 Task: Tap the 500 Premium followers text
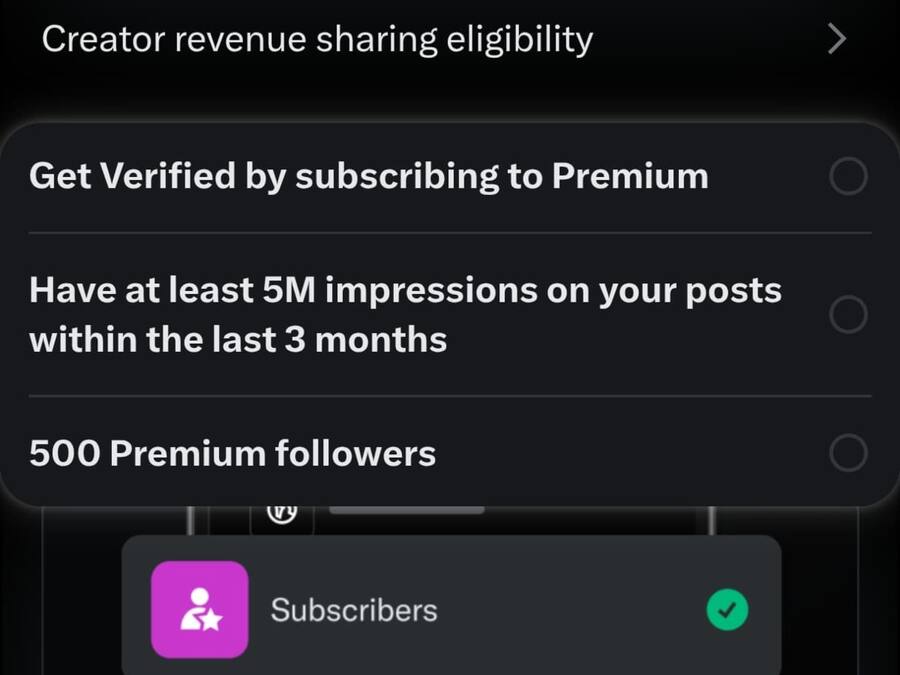tap(232, 454)
